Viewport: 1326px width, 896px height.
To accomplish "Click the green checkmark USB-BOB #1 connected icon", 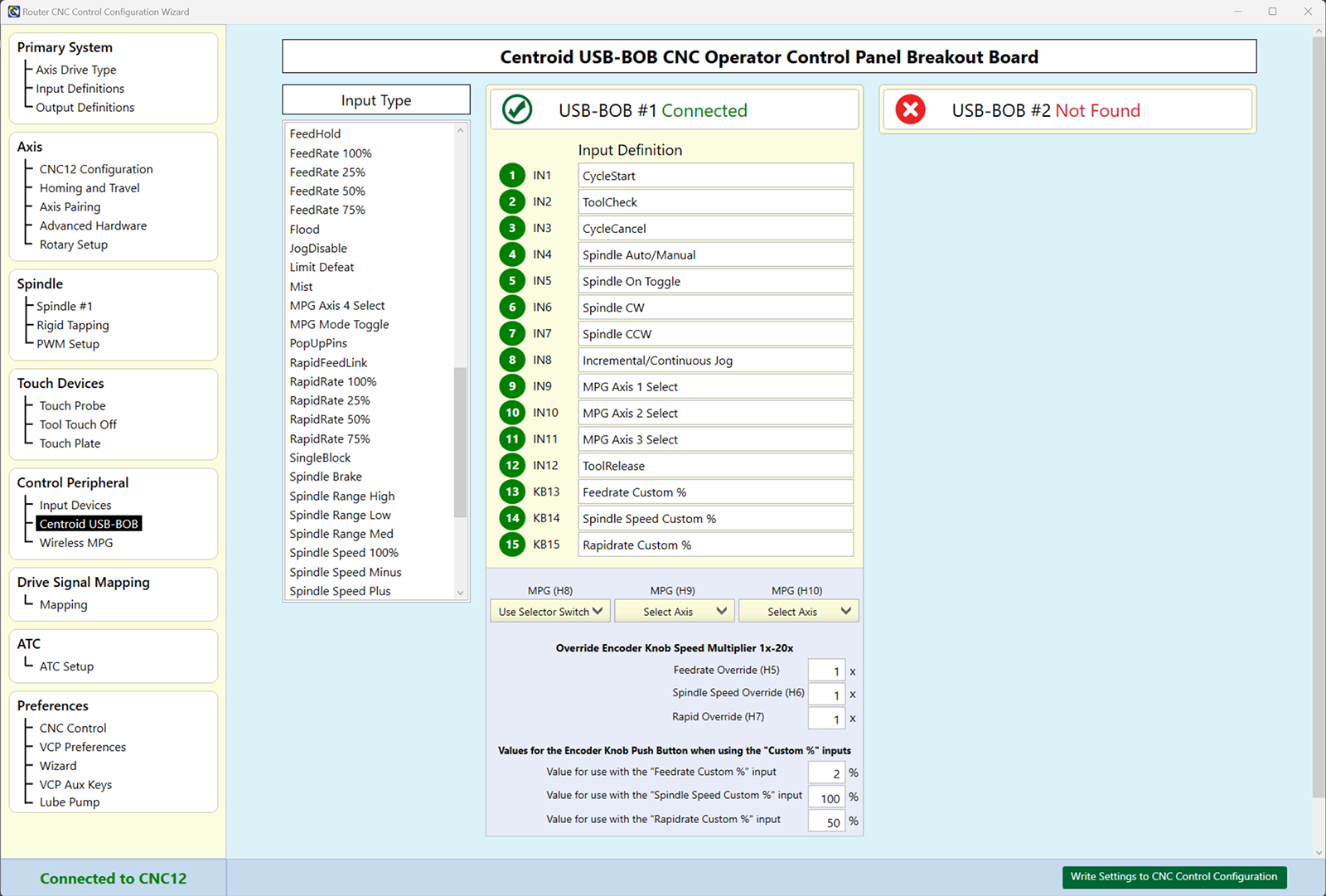I will [517, 109].
